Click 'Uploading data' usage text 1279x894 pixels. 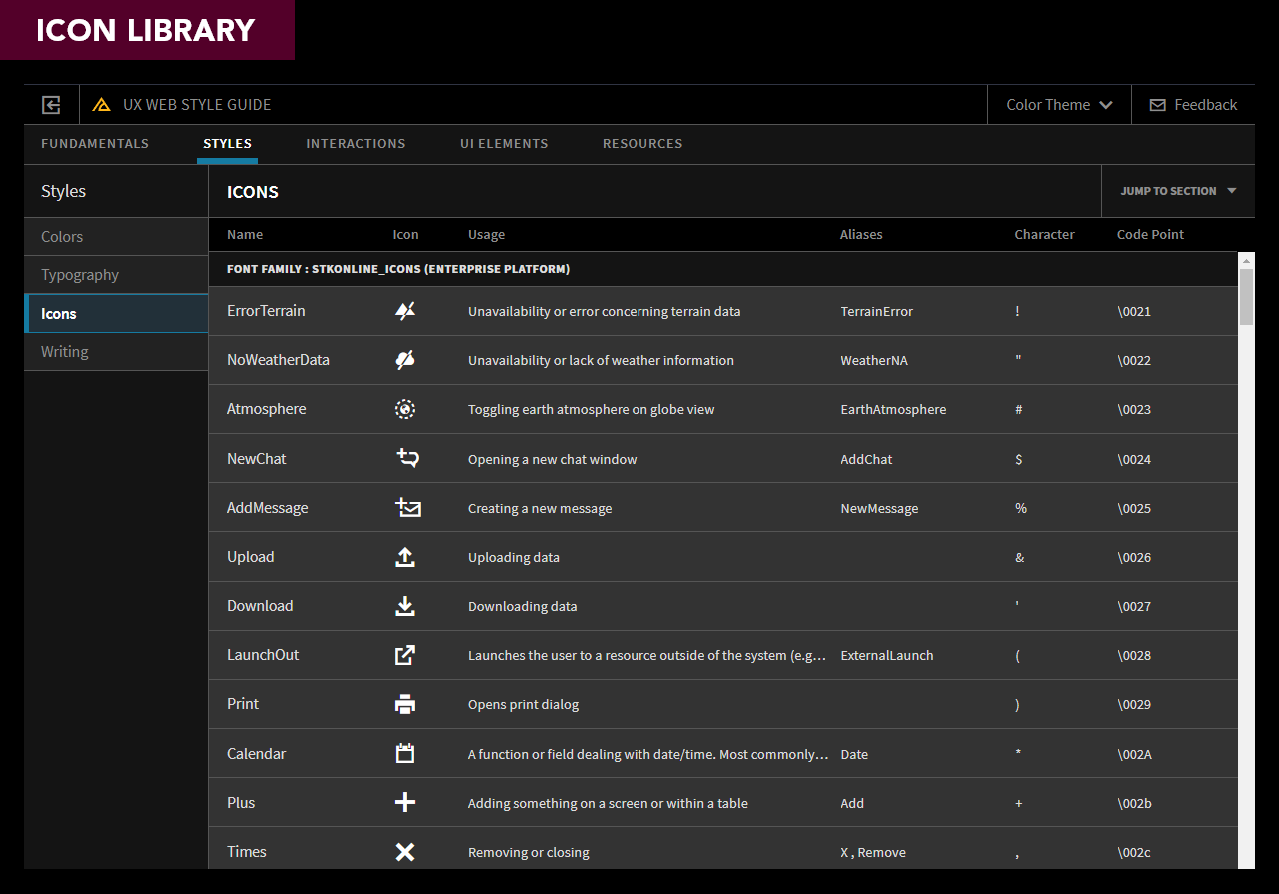click(514, 557)
